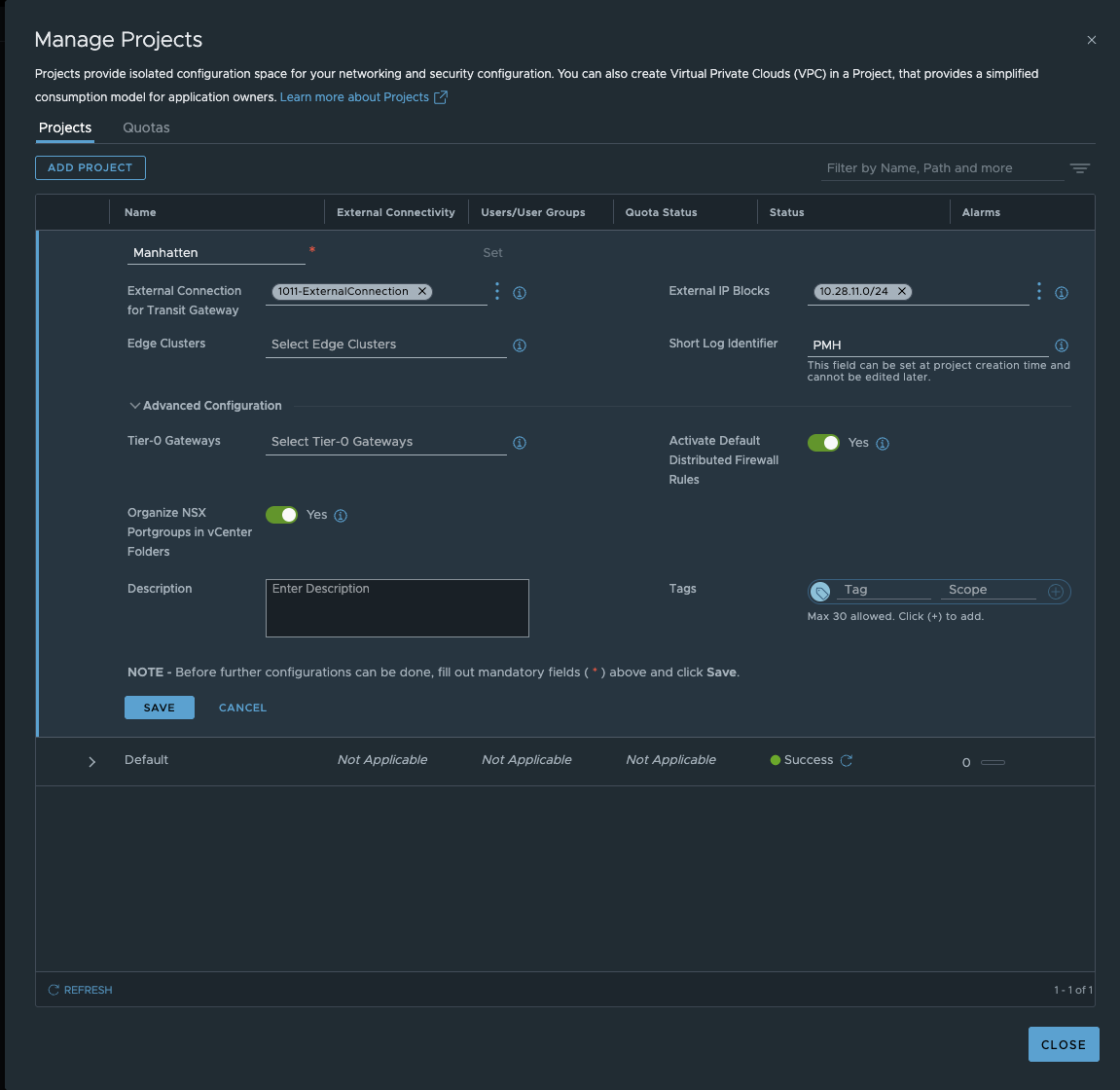Open the three-dot menu beside External IP Blocks
The height and width of the screenshot is (1090, 1120).
(1038, 290)
